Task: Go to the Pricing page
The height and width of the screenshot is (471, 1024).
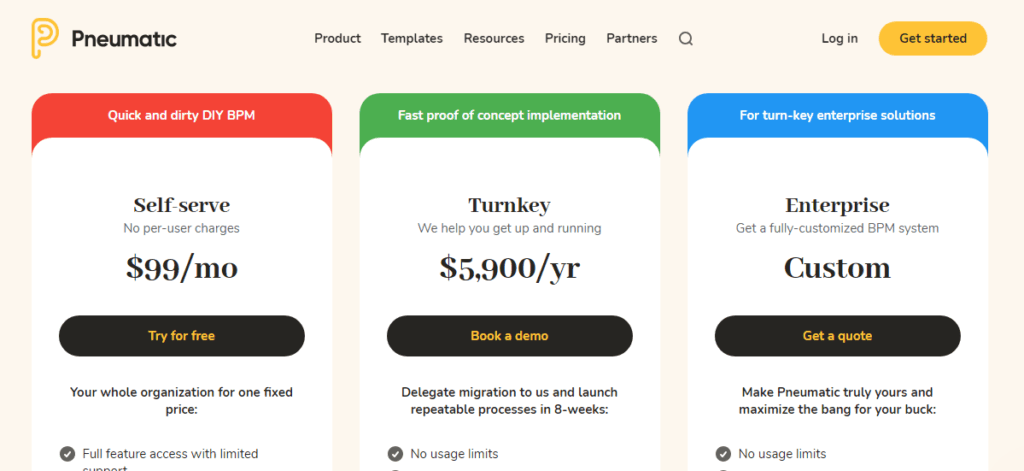Action: point(565,39)
